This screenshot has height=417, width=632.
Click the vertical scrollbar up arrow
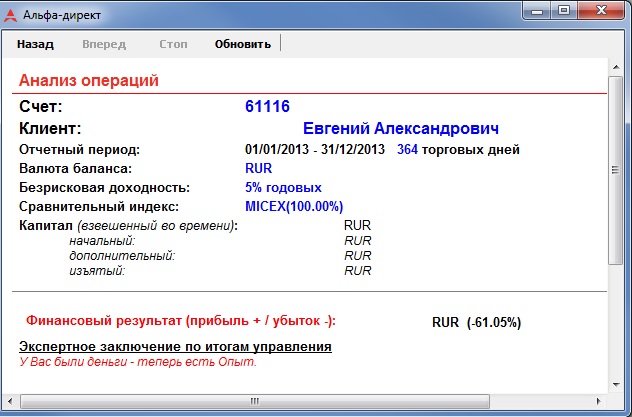click(x=616, y=67)
